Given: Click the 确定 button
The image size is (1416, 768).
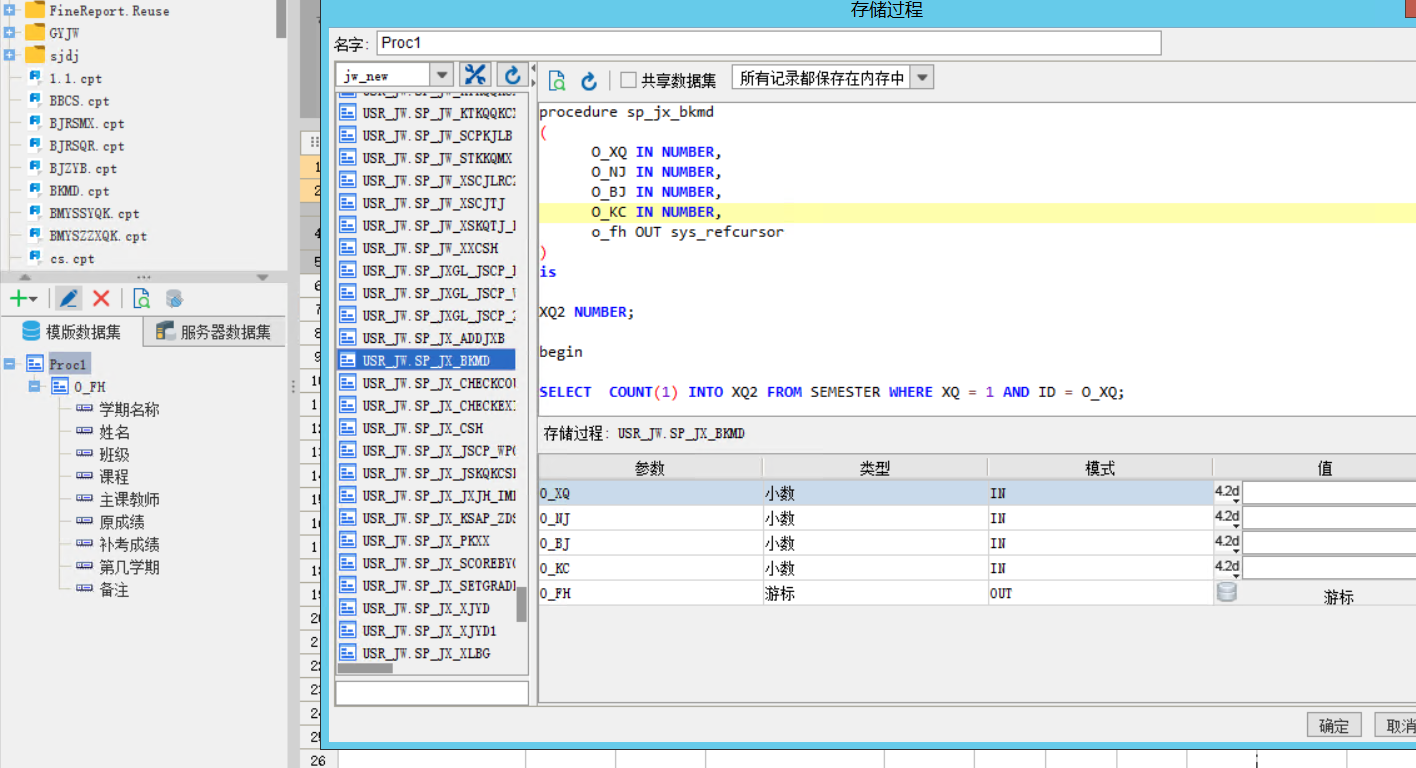Looking at the screenshot, I should pyautogui.click(x=1334, y=726).
